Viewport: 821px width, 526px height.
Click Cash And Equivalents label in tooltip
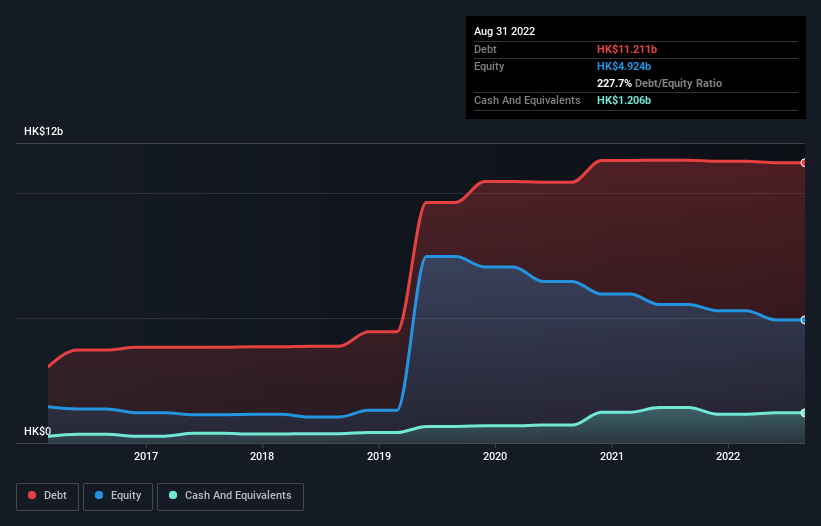point(527,100)
